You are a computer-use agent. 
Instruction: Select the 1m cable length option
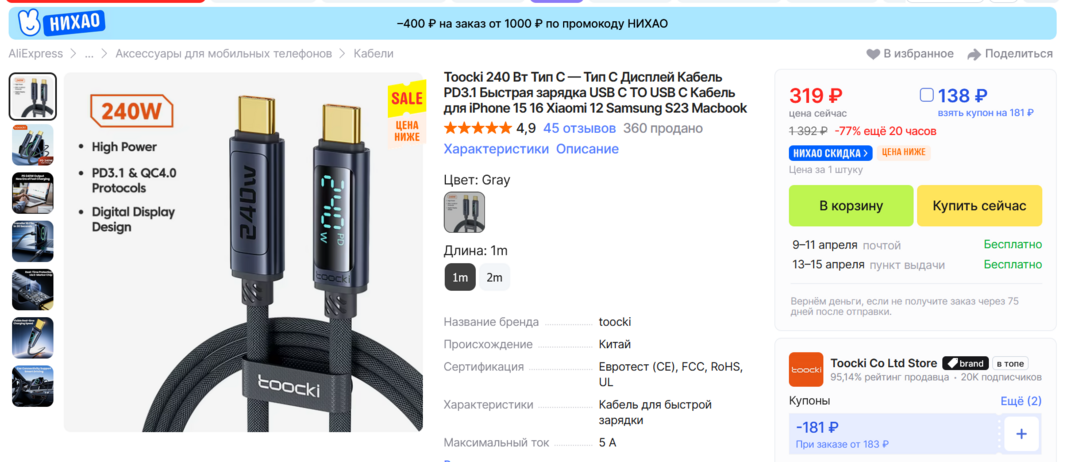pyautogui.click(x=460, y=277)
